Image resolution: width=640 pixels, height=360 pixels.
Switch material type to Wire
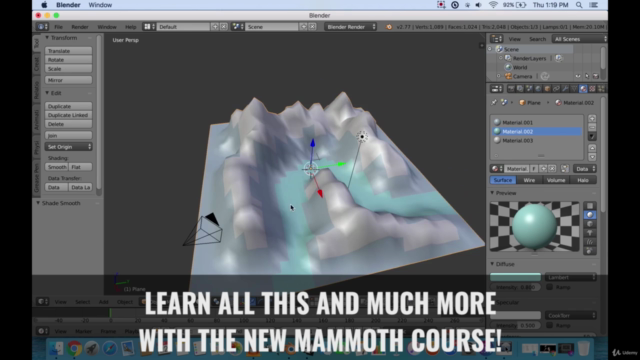point(529,180)
